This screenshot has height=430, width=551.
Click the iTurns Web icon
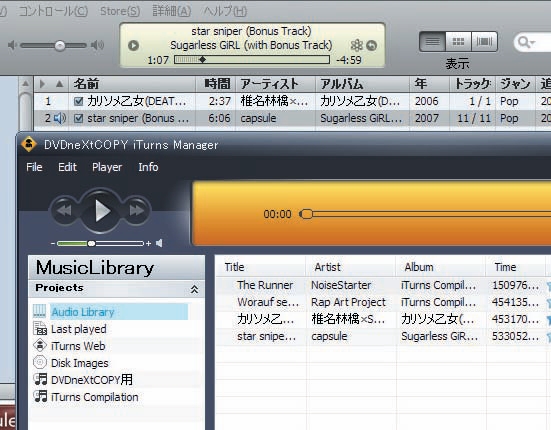pos(40,345)
